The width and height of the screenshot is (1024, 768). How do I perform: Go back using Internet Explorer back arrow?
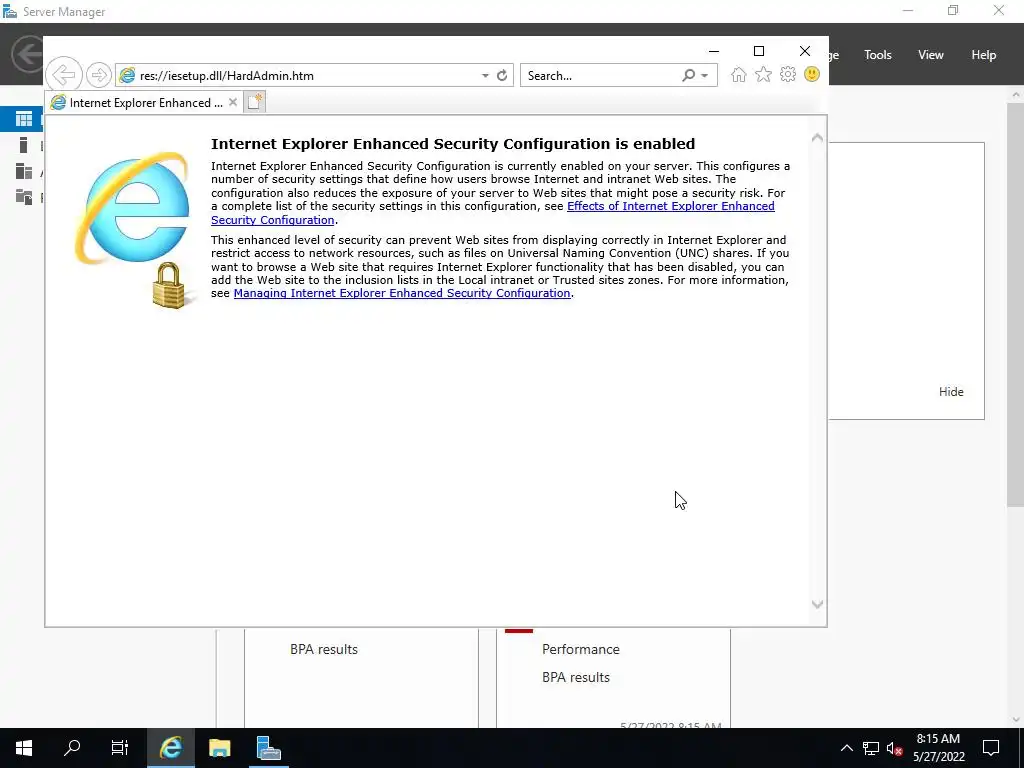[x=64, y=75]
